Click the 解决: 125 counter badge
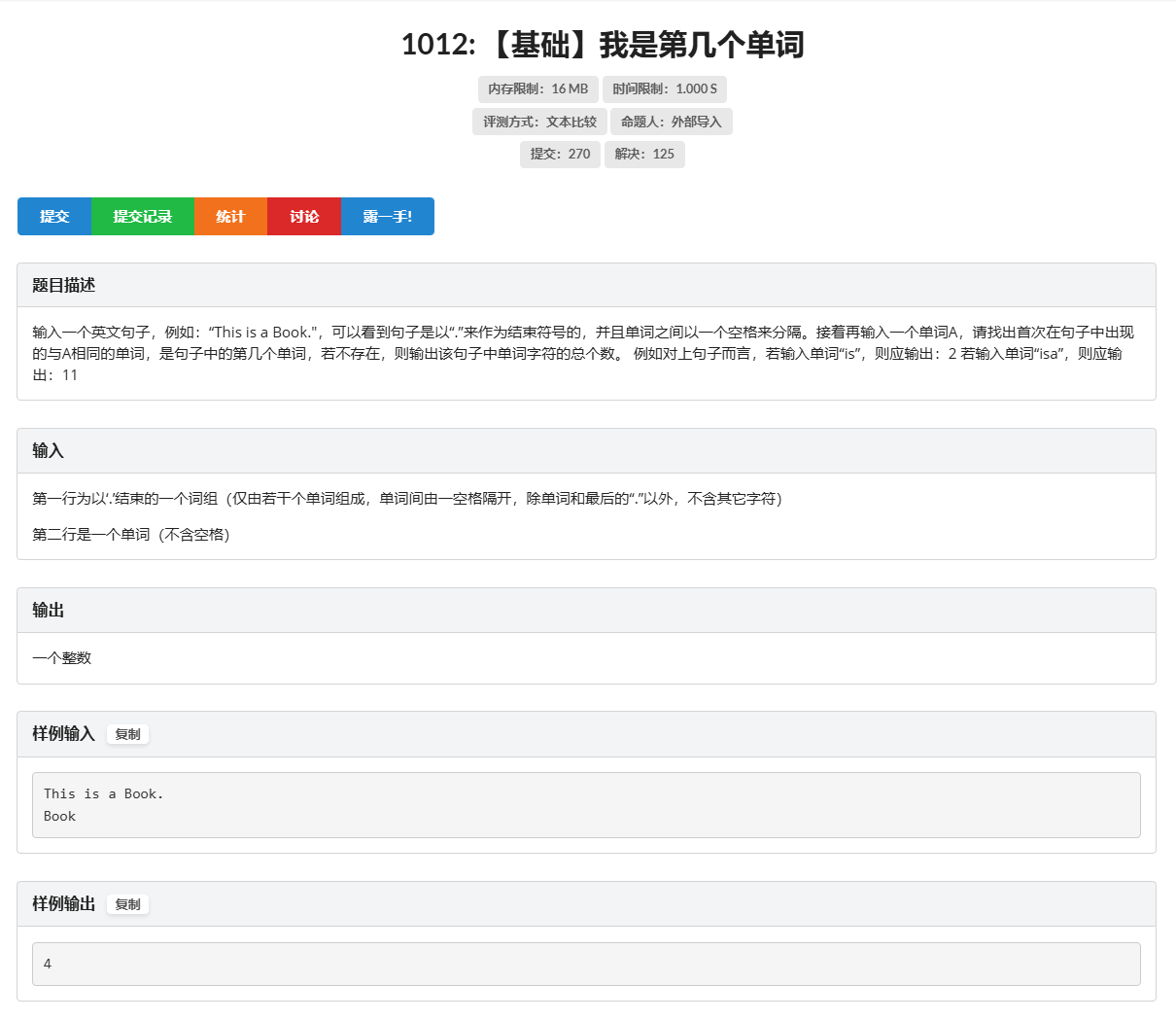Image resolution: width=1176 pixels, height=1020 pixels. 644,154
